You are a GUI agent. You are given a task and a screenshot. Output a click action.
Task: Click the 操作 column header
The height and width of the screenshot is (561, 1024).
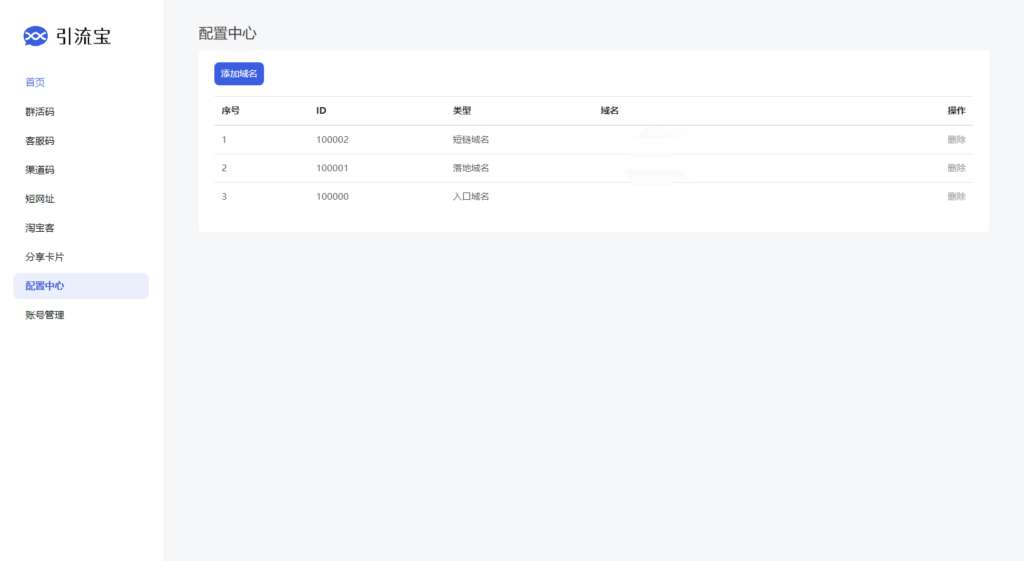tap(956, 111)
